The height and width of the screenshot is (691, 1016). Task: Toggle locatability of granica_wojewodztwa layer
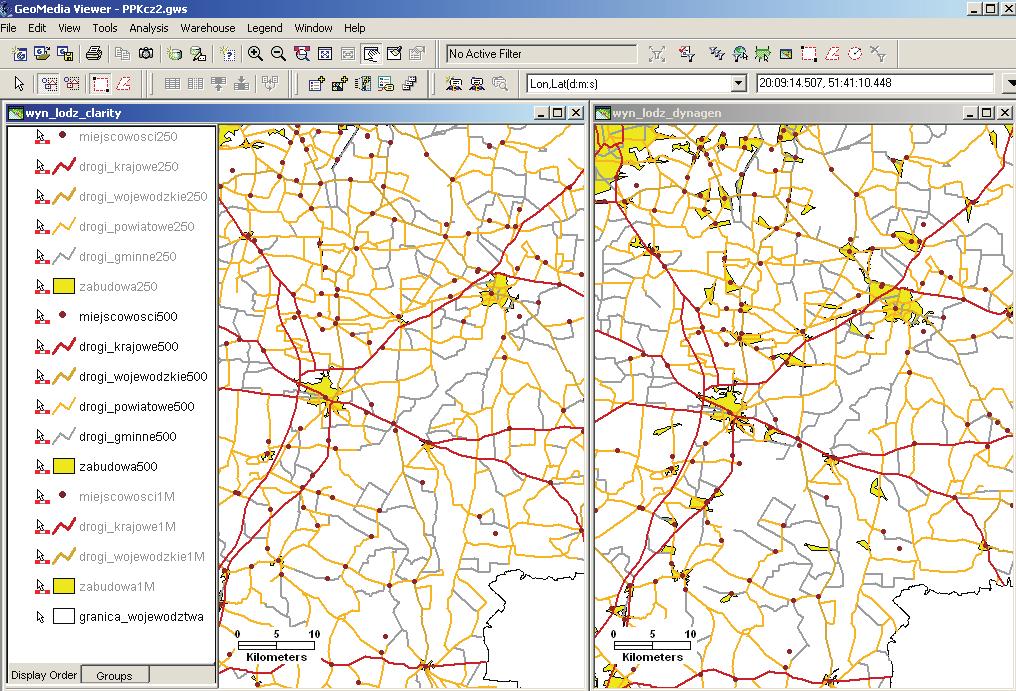click(41, 616)
